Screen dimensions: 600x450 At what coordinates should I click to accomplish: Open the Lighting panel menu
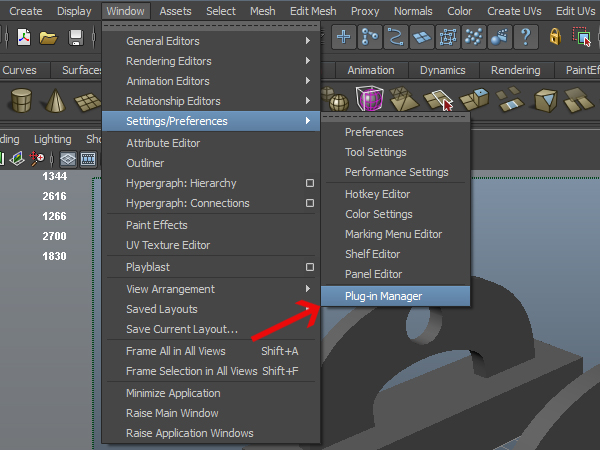click(x=53, y=139)
